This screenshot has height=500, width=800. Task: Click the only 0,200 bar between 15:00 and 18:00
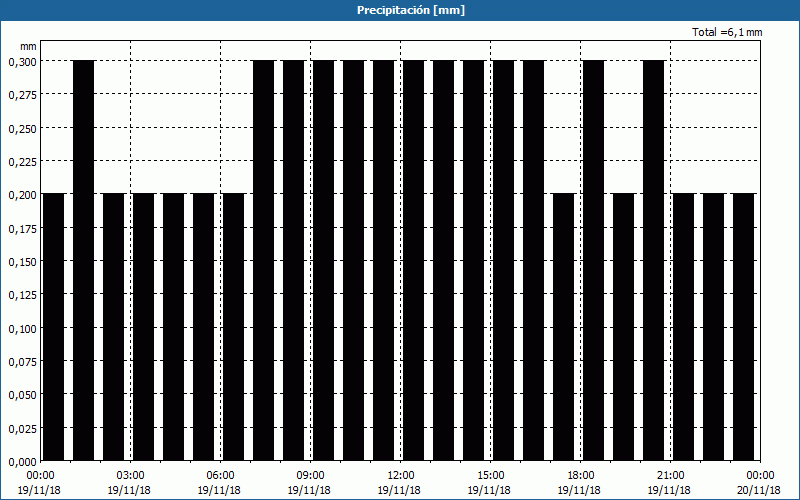tap(564, 327)
